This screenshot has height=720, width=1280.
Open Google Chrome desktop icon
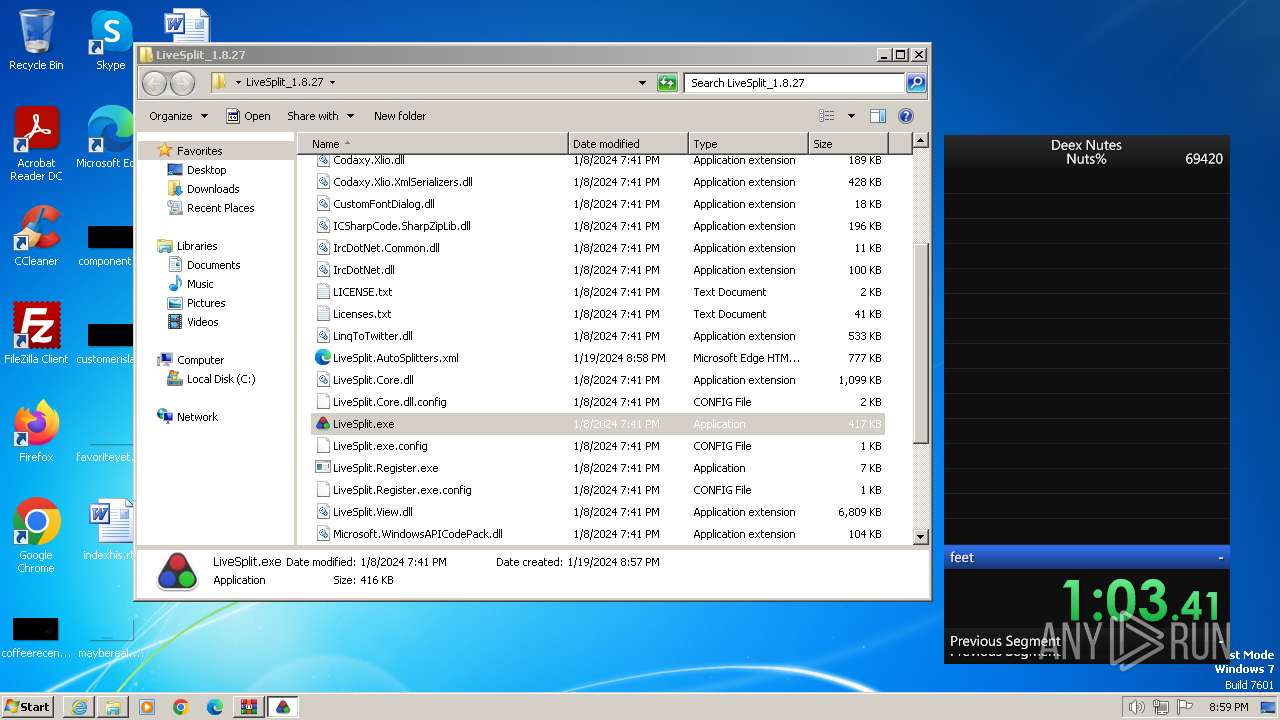[x=36, y=536]
